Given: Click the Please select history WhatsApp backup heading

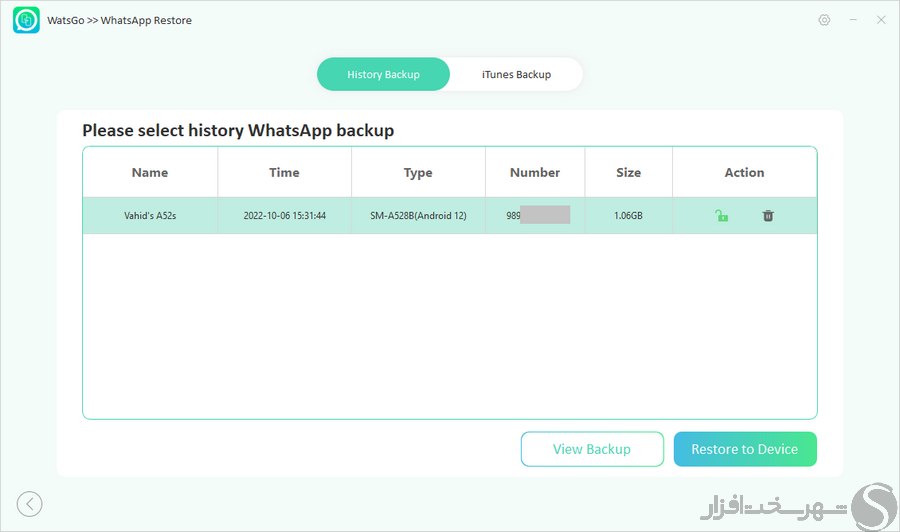Looking at the screenshot, I should pyautogui.click(x=238, y=130).
